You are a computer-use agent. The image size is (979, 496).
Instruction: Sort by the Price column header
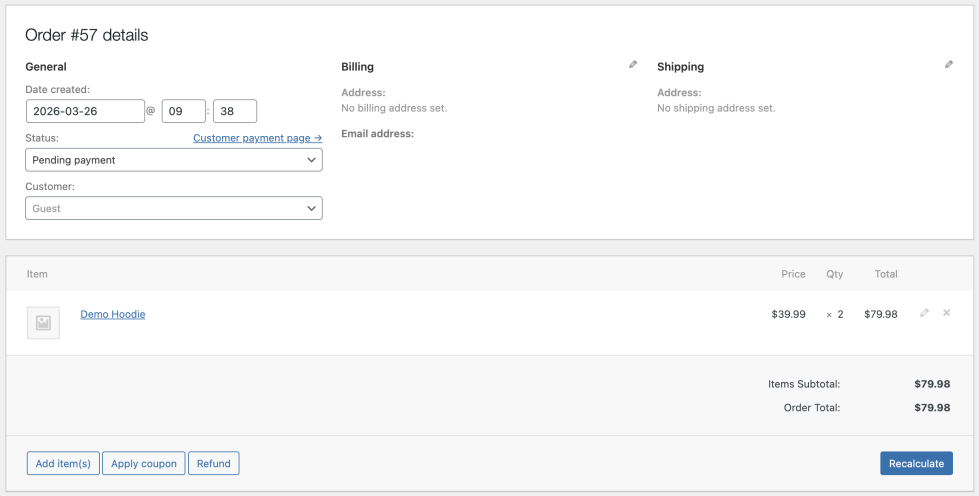(x=793, y=274)
